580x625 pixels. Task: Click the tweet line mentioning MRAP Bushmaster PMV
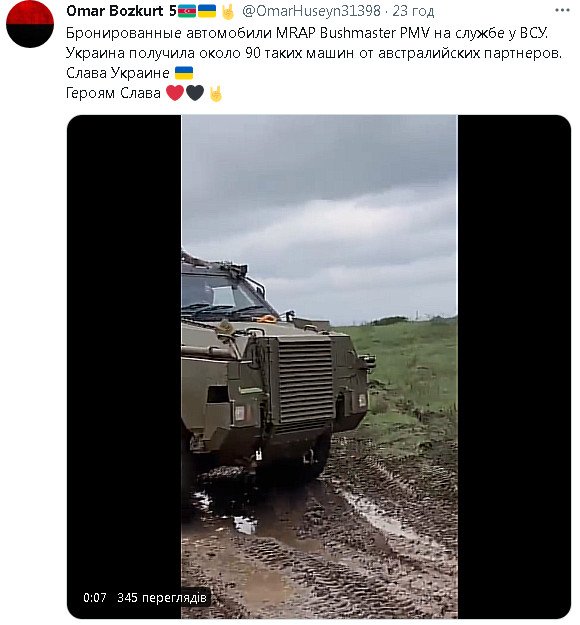pyautogui.click(x=307, y=33)
